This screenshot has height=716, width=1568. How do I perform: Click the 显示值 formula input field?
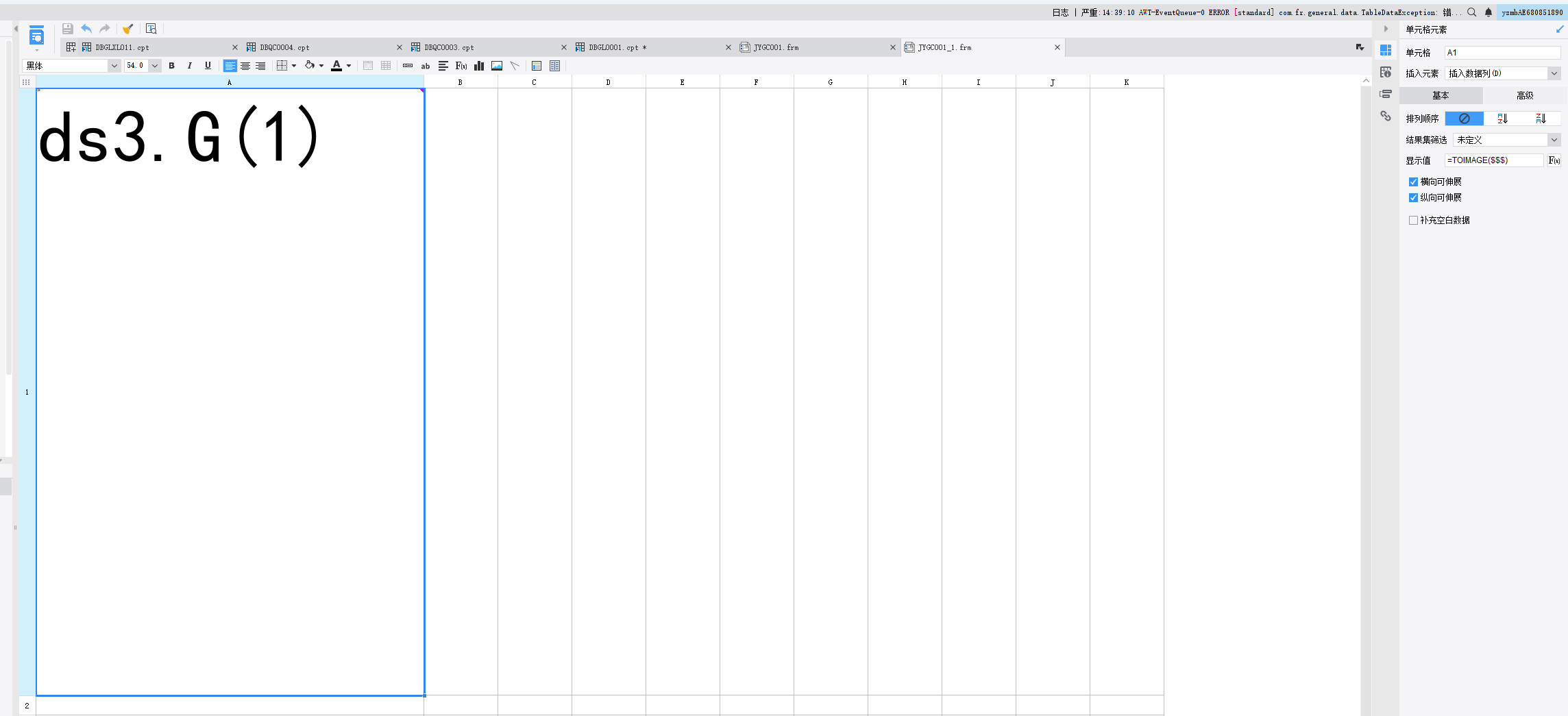pyautogui.click(x=1494, y=160)
